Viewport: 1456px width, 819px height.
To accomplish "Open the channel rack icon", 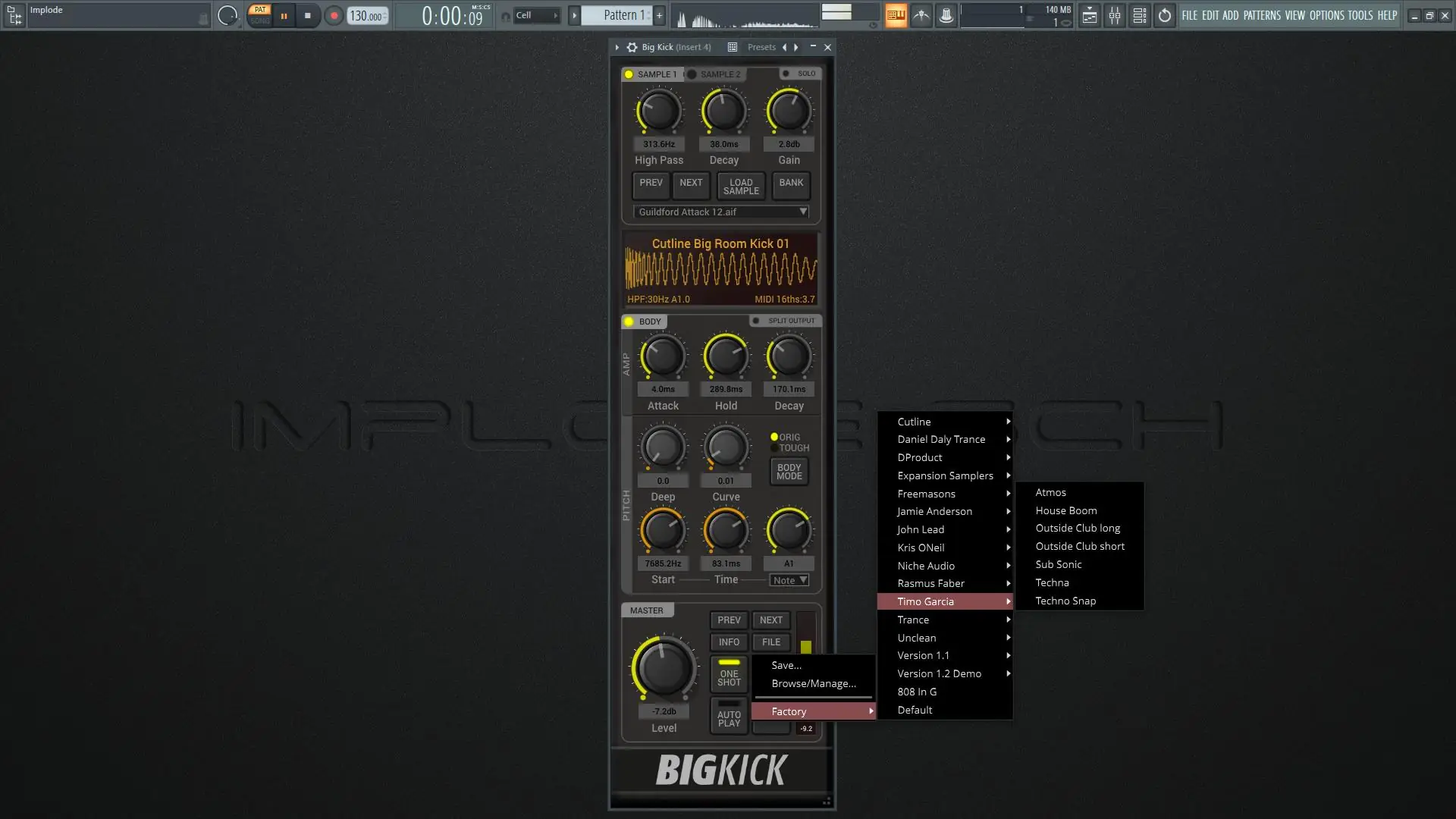I will [1139, 15].
